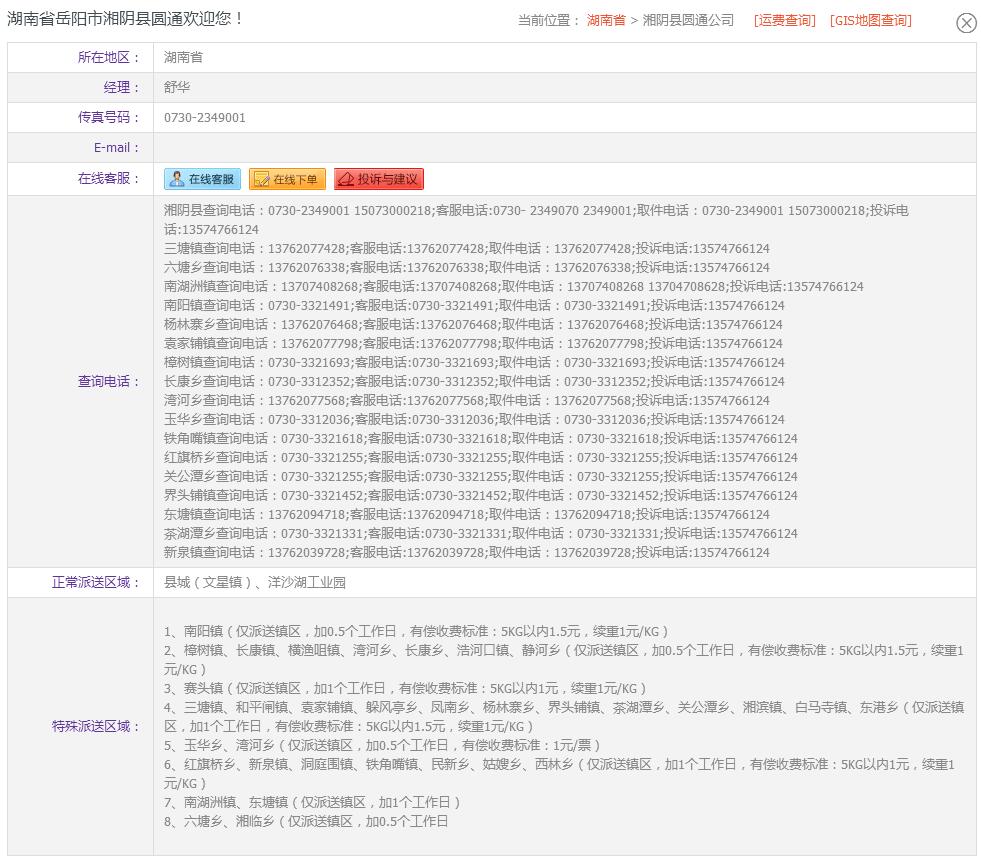
Task: Open 在线客服 online customer service
Action: pos(202,179)
